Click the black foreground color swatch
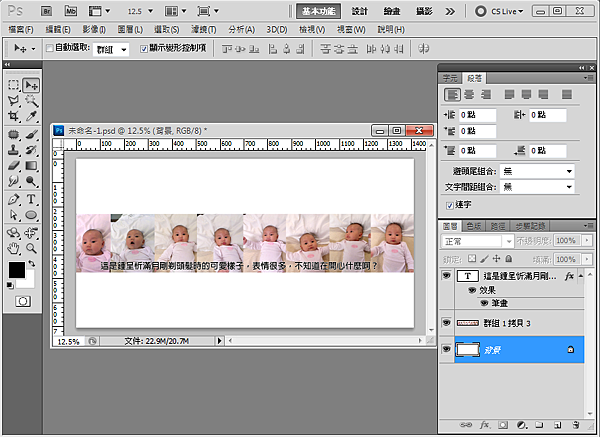Image resolution: width=600 pixels, height=437 pixels. pyautogui.click(x=17, y=270)
